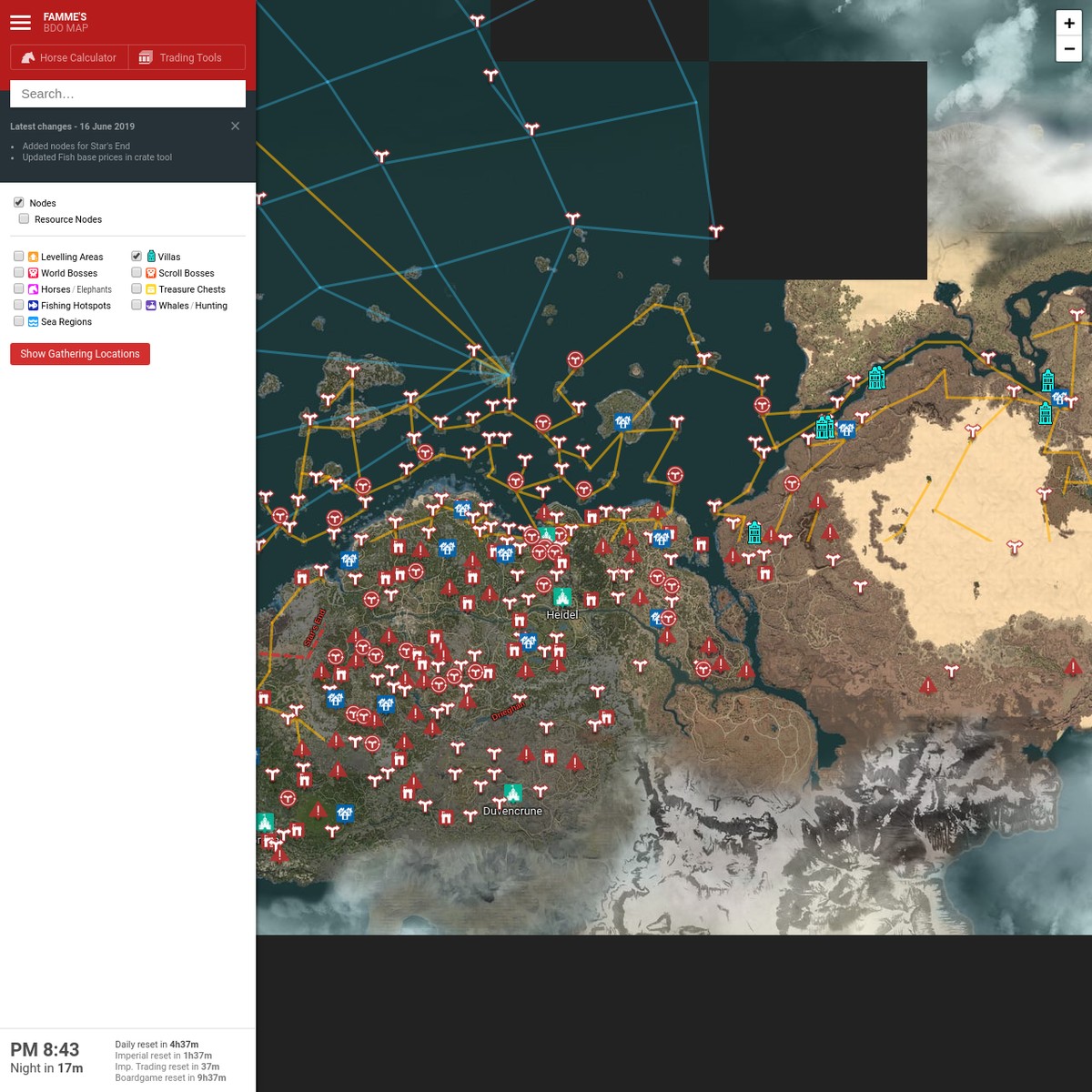Select the Horses marker icon in the sidebar
Image resolution: width=1092 pixels, height=1092 pixels.
(x=33, y=288)
